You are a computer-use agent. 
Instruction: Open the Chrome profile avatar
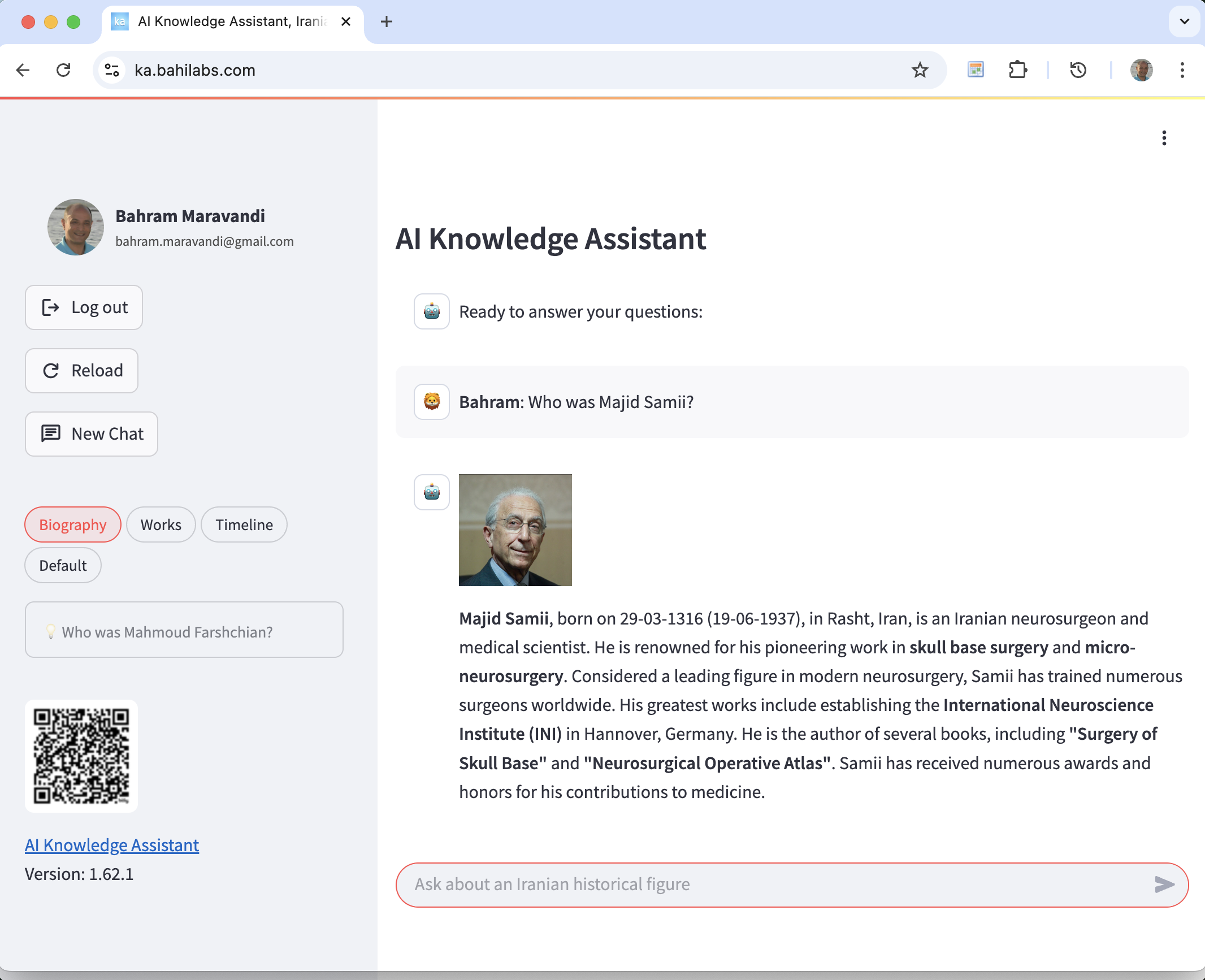point(1141,70)
